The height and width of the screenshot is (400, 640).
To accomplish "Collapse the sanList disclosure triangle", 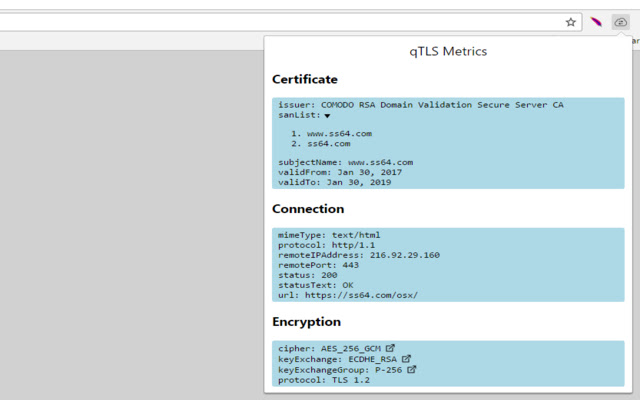I will pyautogui.click(x=327, y=116).
